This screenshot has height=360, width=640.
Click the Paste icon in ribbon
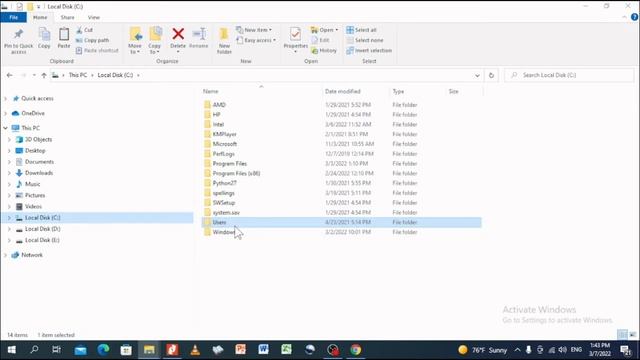tap(64, 34)
